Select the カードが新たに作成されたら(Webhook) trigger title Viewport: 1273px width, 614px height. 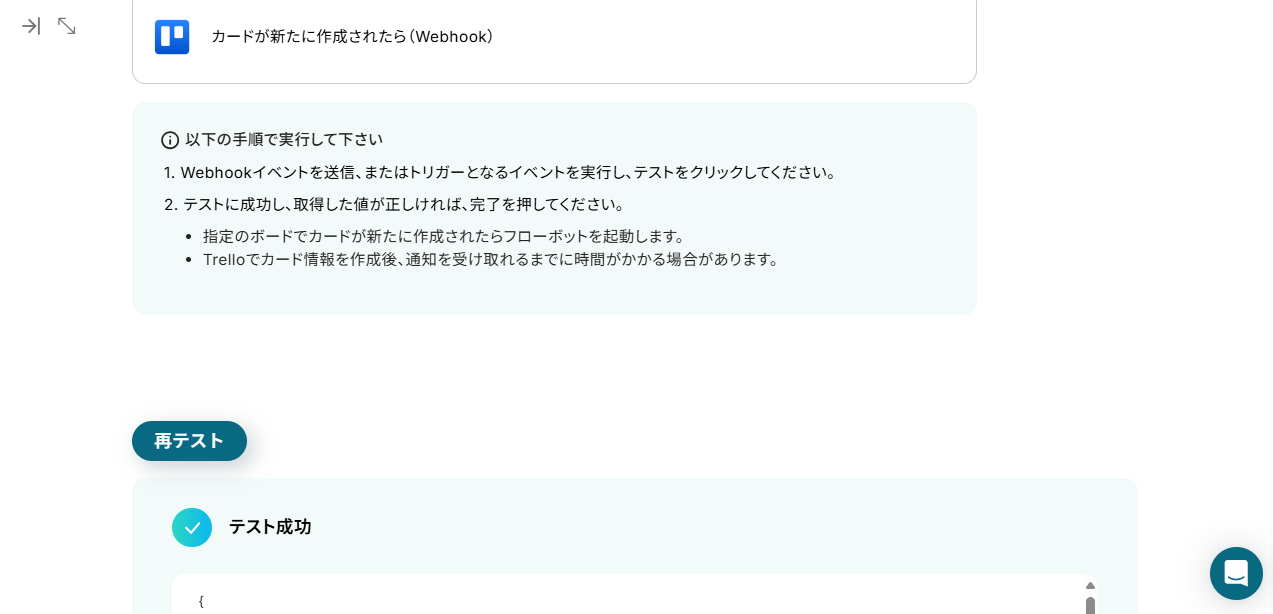352,37
